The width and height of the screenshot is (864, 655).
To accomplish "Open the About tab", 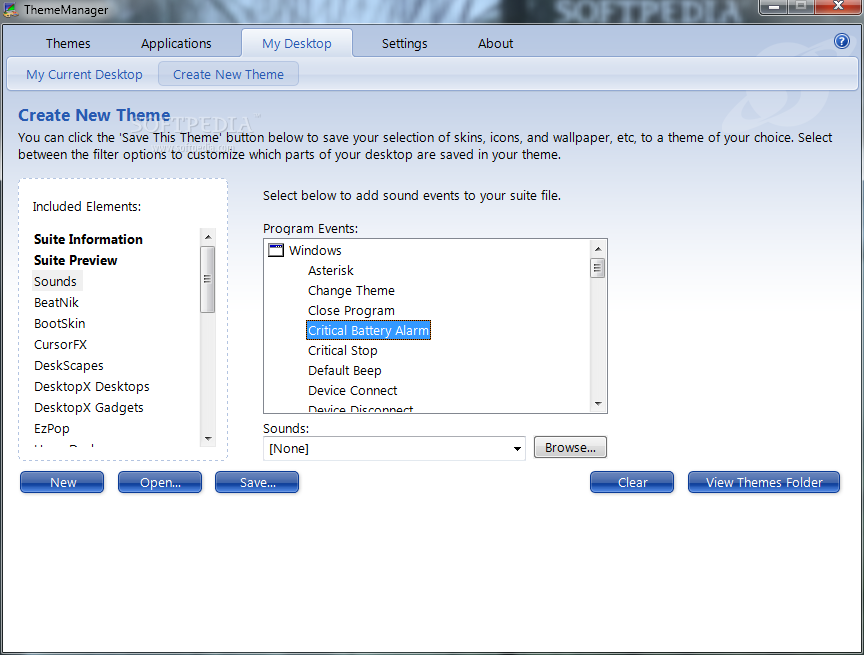I will pos(495,44).
